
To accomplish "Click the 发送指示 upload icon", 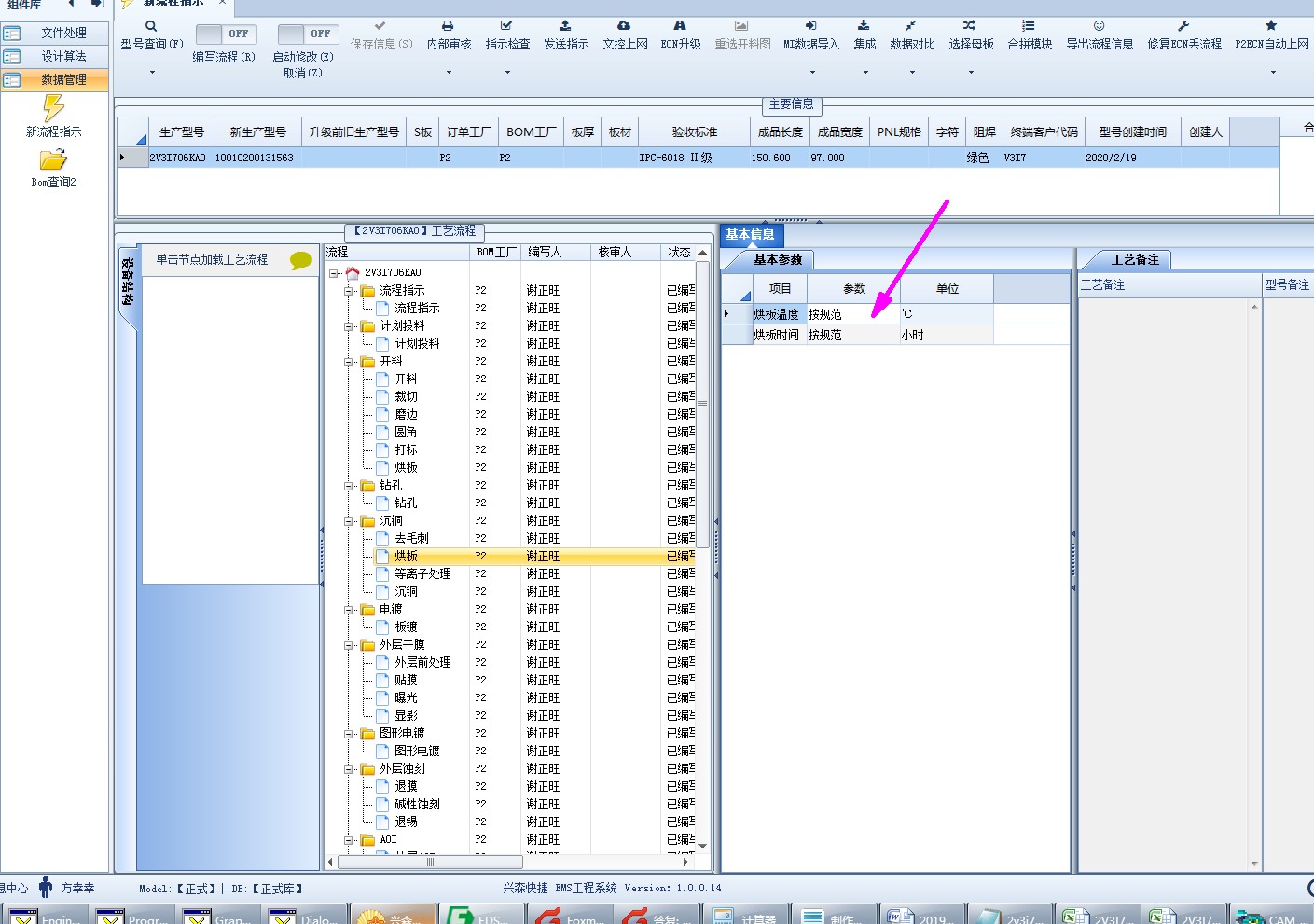I will (x=565, y=26).
